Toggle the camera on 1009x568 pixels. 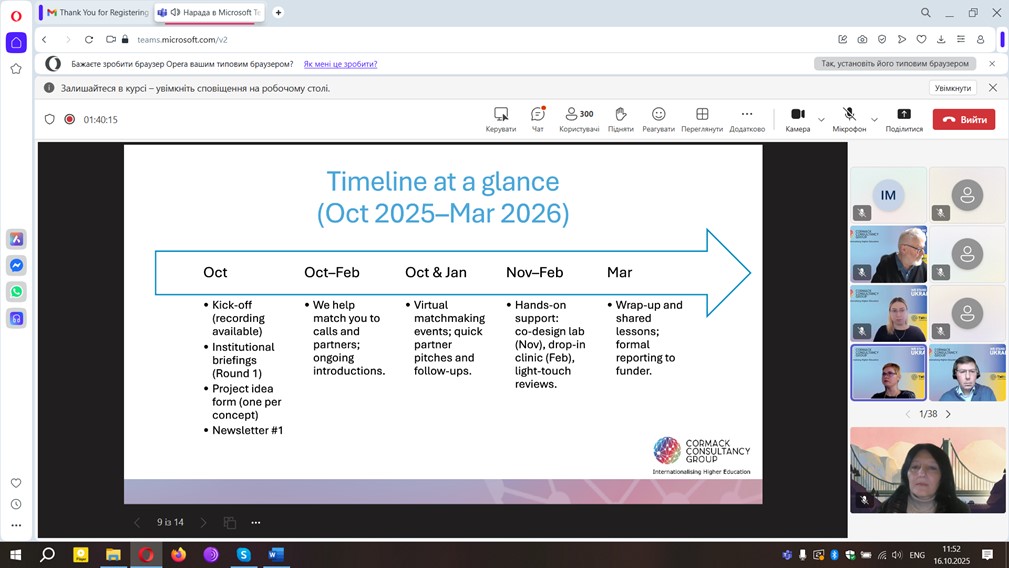(797, 117)
